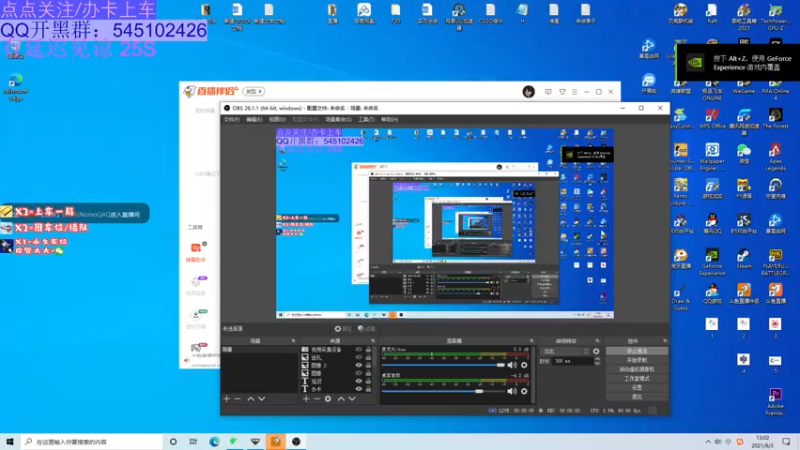Screen dimensions: 800x450
Task: Open scene transition properties gear
Action: 596,352
